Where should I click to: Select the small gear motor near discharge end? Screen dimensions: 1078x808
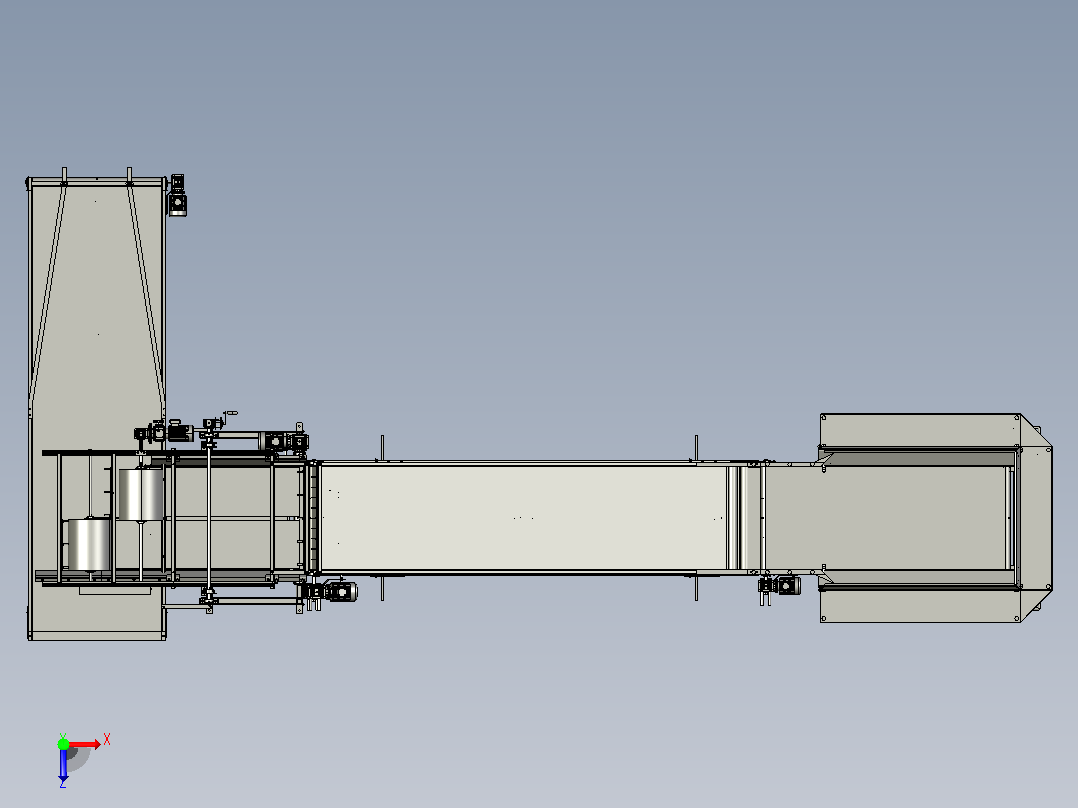click(780, 586)
